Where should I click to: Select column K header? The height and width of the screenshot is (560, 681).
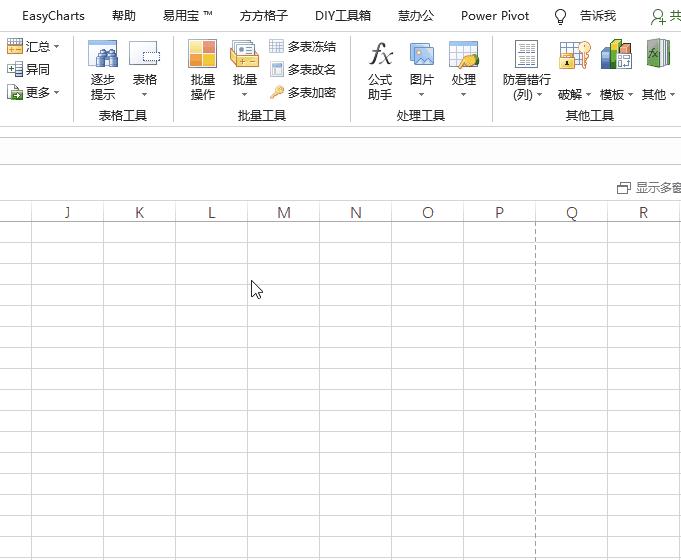[139, 212]
